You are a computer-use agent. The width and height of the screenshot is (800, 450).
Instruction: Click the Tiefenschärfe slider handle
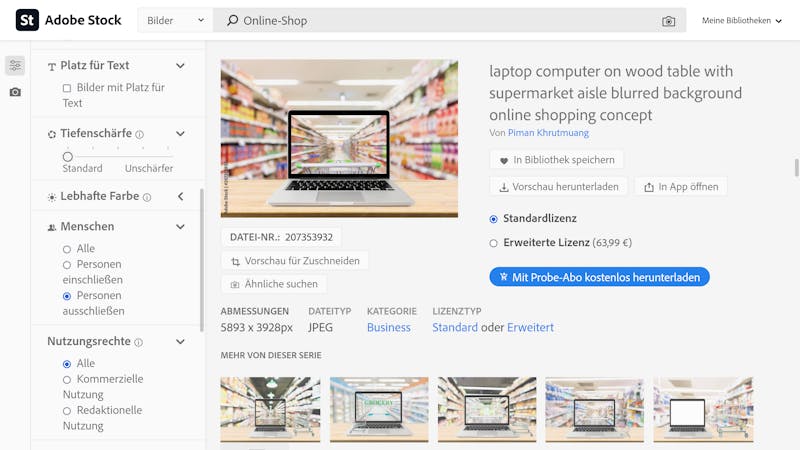coord(68,156)
